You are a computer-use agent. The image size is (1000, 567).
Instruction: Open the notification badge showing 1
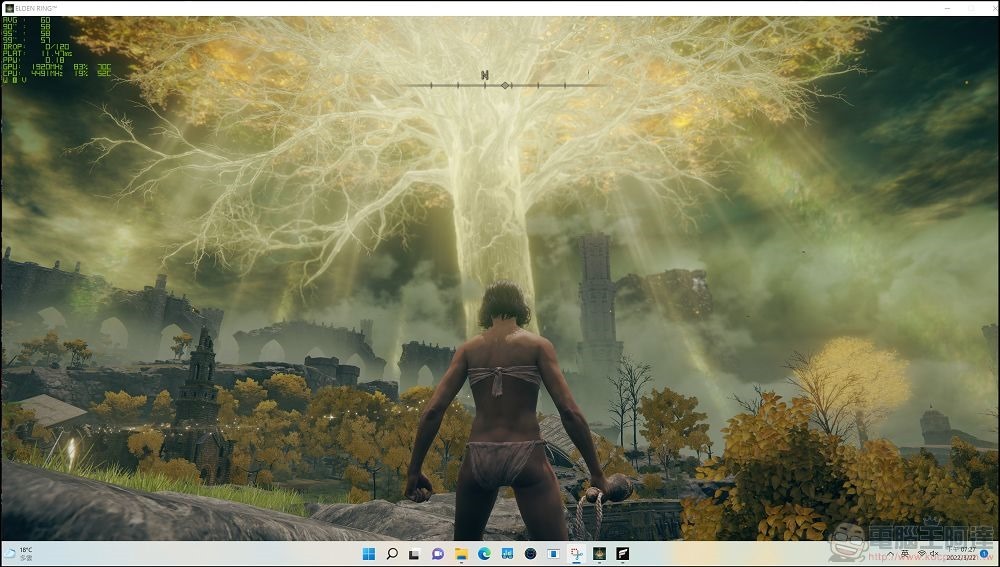pyautogui.click(x=985, y=554)
